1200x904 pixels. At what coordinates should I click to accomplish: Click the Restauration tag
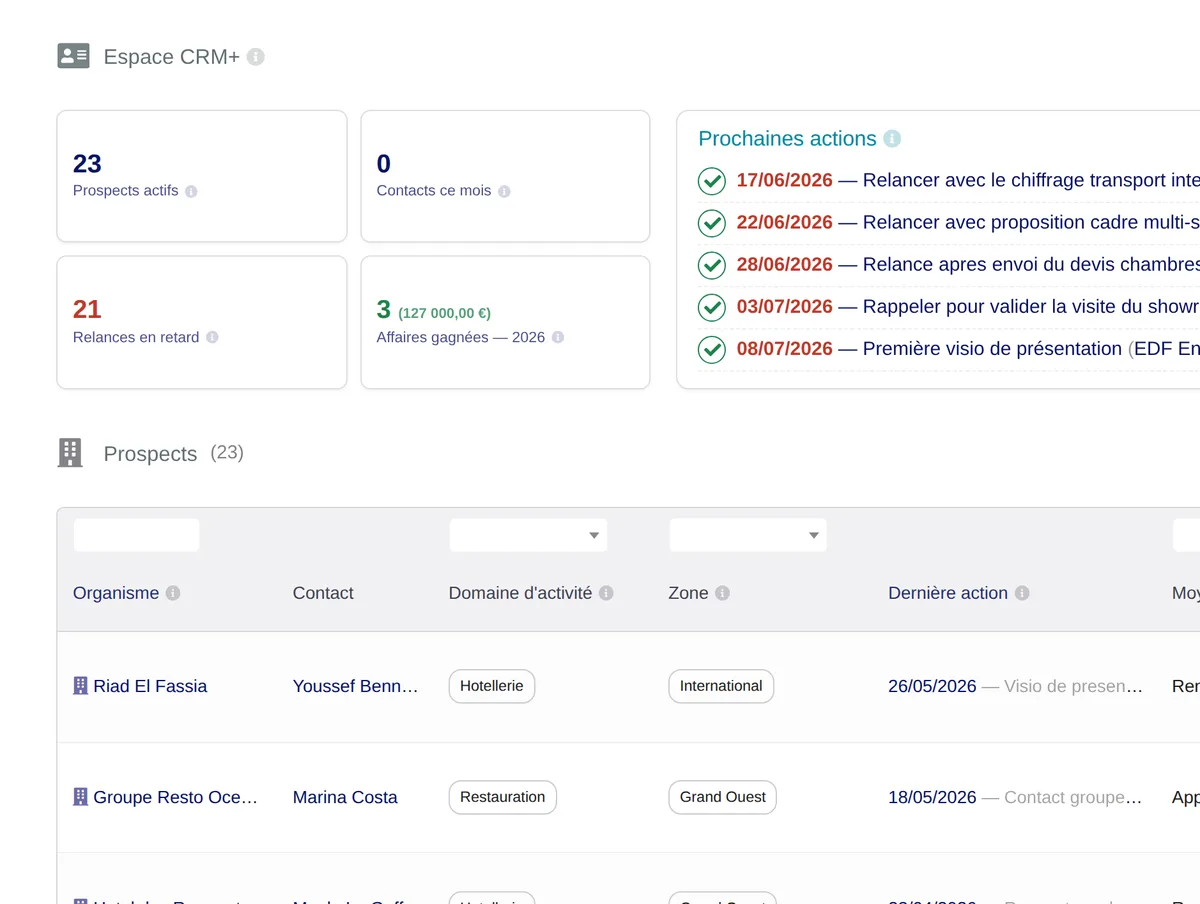click(502, 797)
